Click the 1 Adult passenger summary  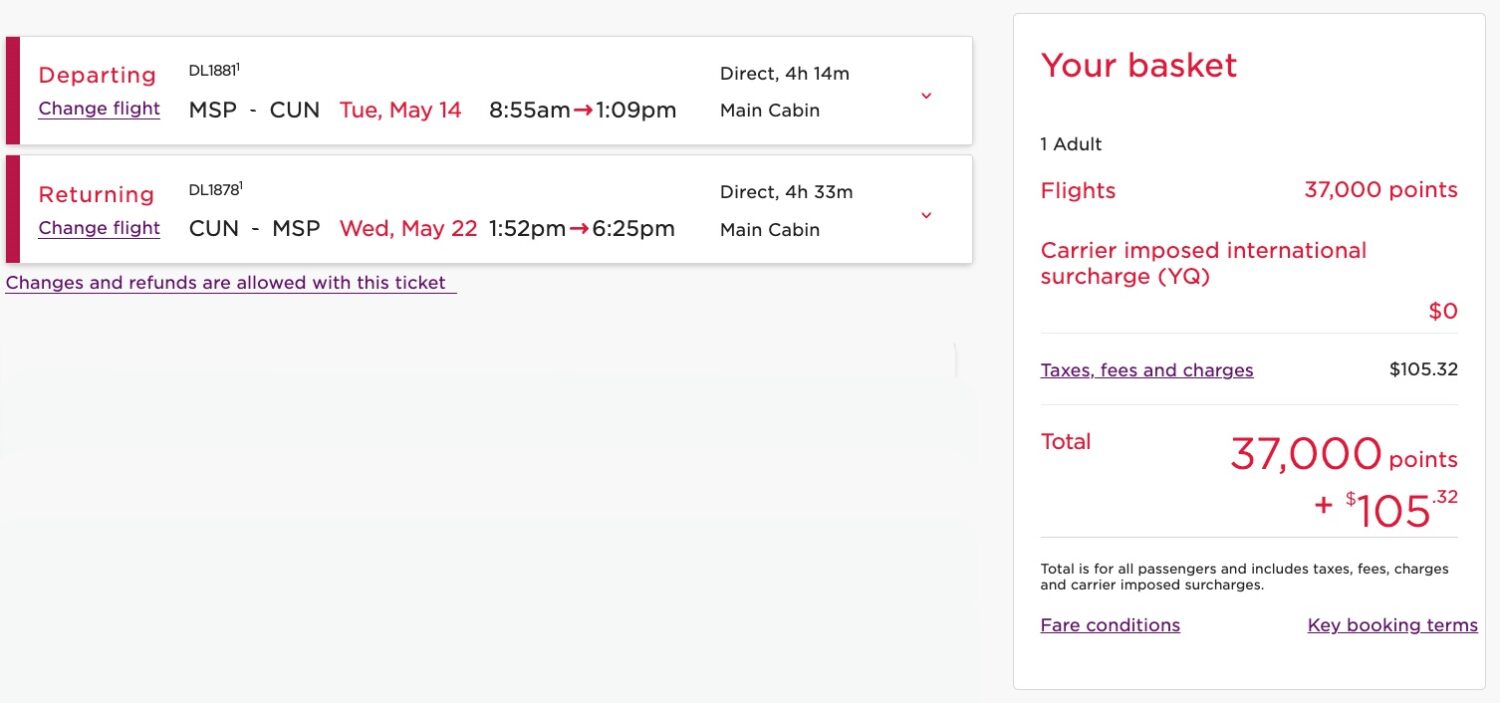click(1071, 144)
